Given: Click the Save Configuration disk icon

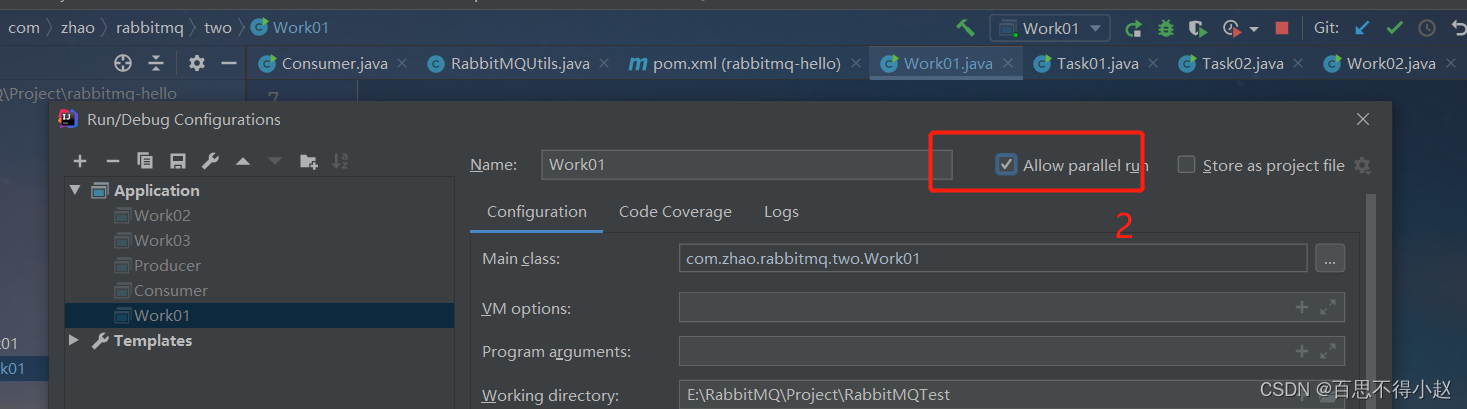Looking at the screenshot, I should 177,161.
